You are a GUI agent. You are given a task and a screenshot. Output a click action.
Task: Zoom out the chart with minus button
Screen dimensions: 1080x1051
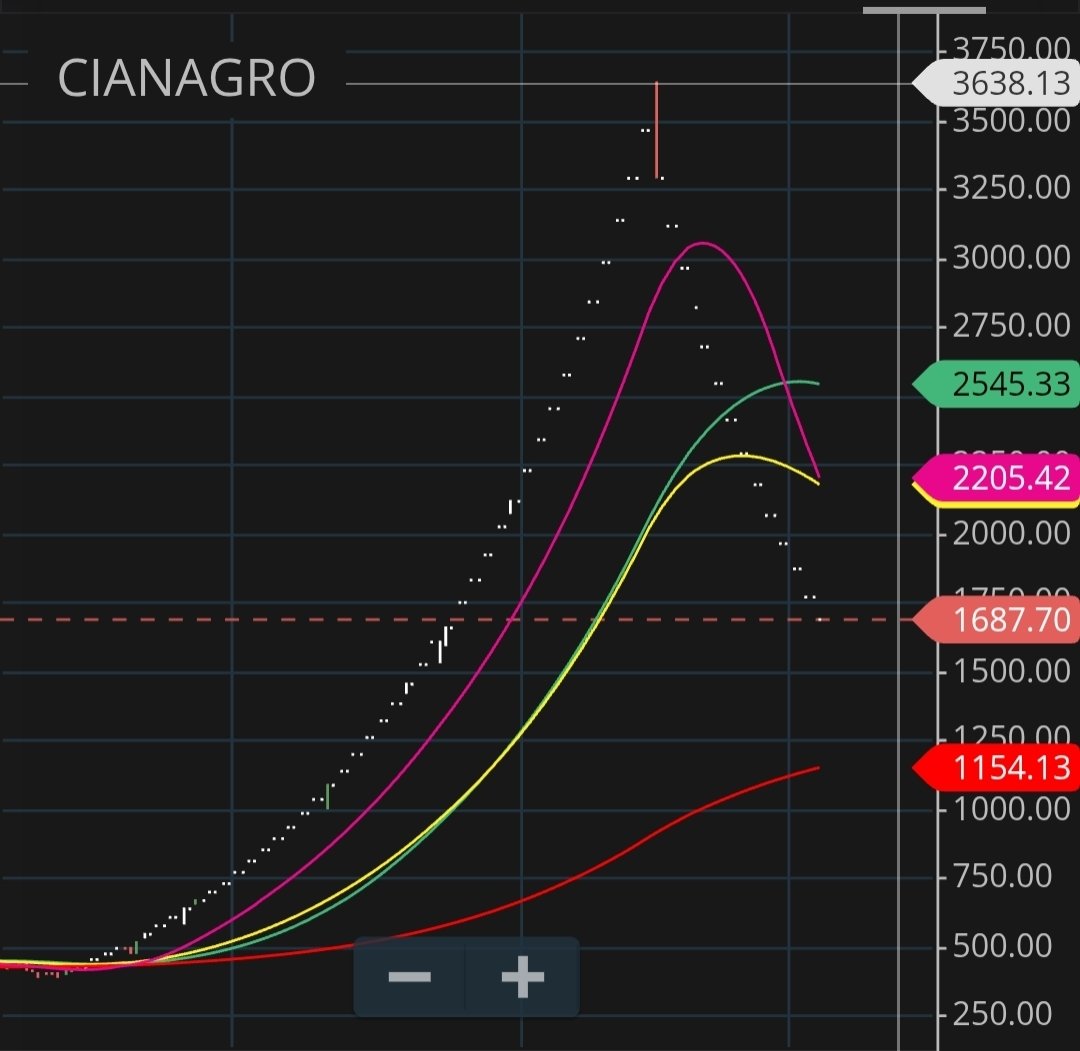[410, 976]
